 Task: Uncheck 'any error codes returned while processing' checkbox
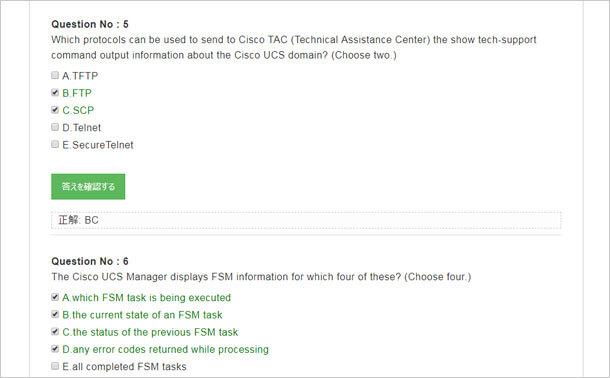55,349
